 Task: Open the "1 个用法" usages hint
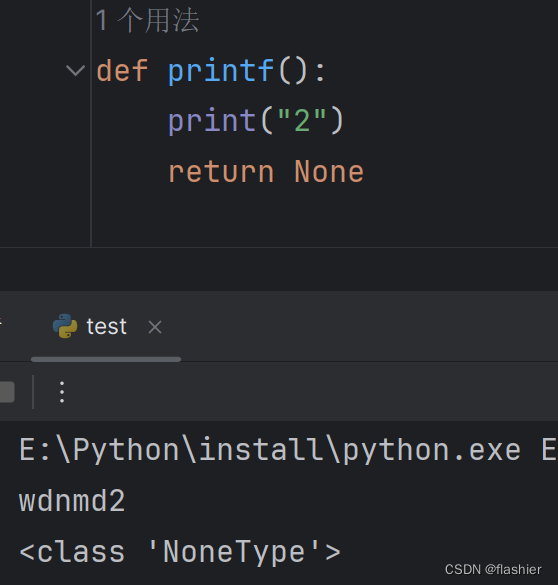coord(147,21)
